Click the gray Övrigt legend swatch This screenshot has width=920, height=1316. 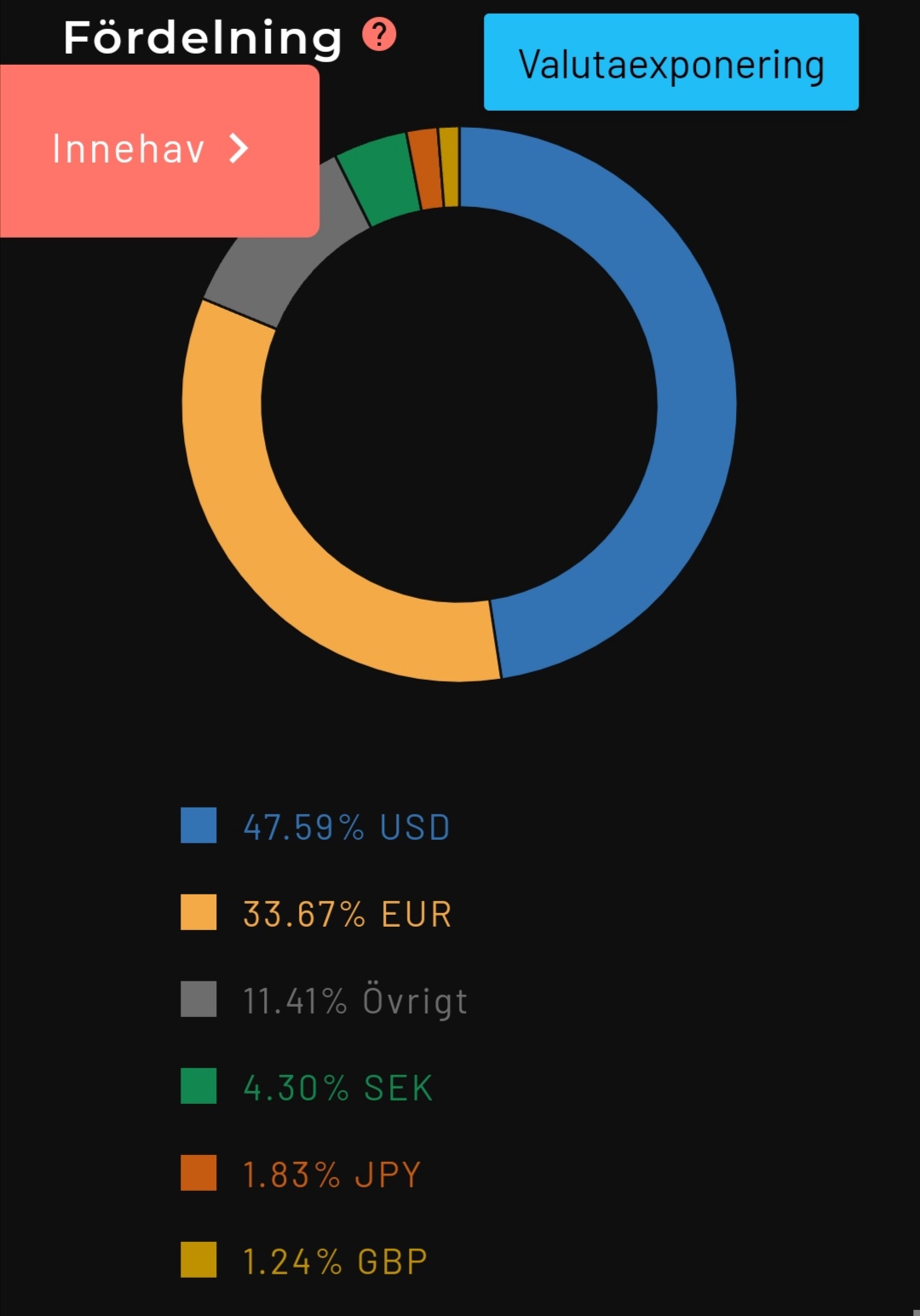click(x=198, y=999)
